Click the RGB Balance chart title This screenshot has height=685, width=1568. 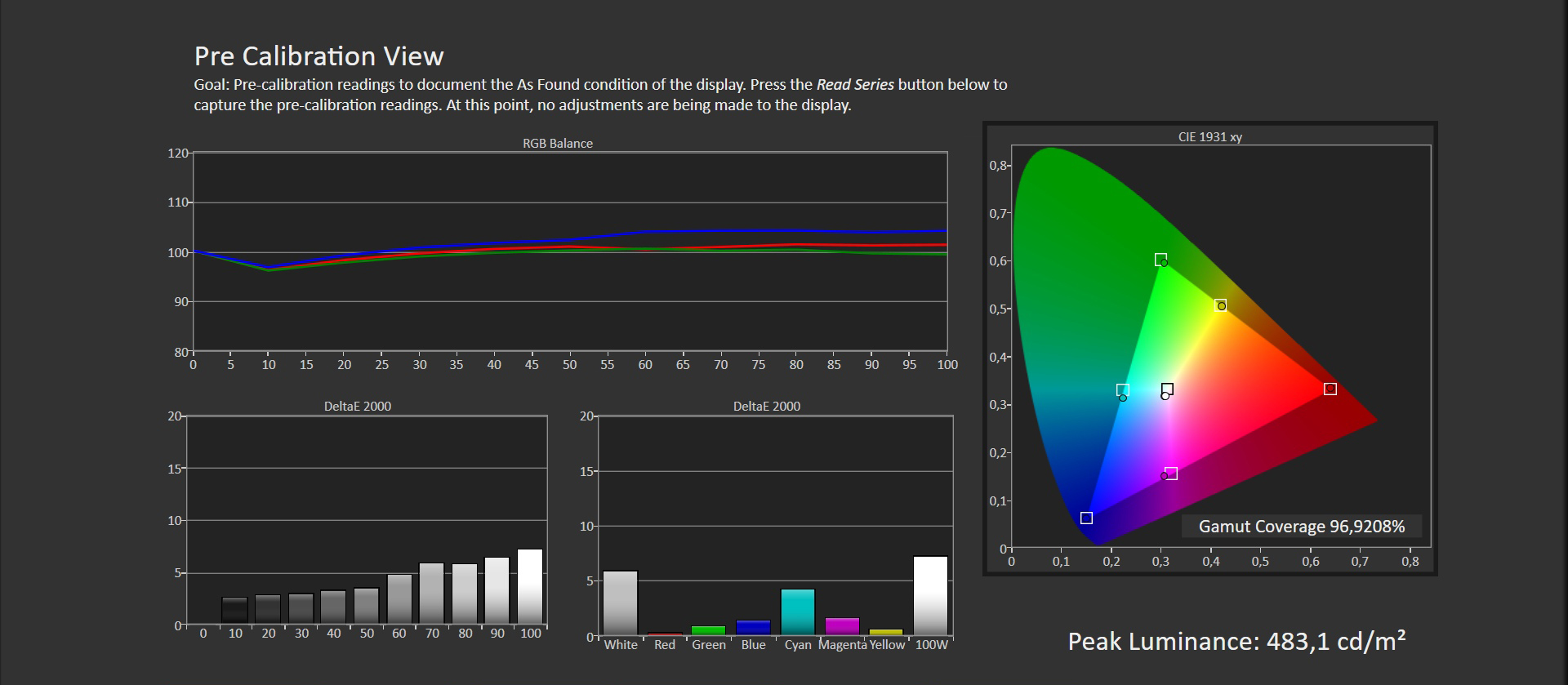tap(557, 144)
